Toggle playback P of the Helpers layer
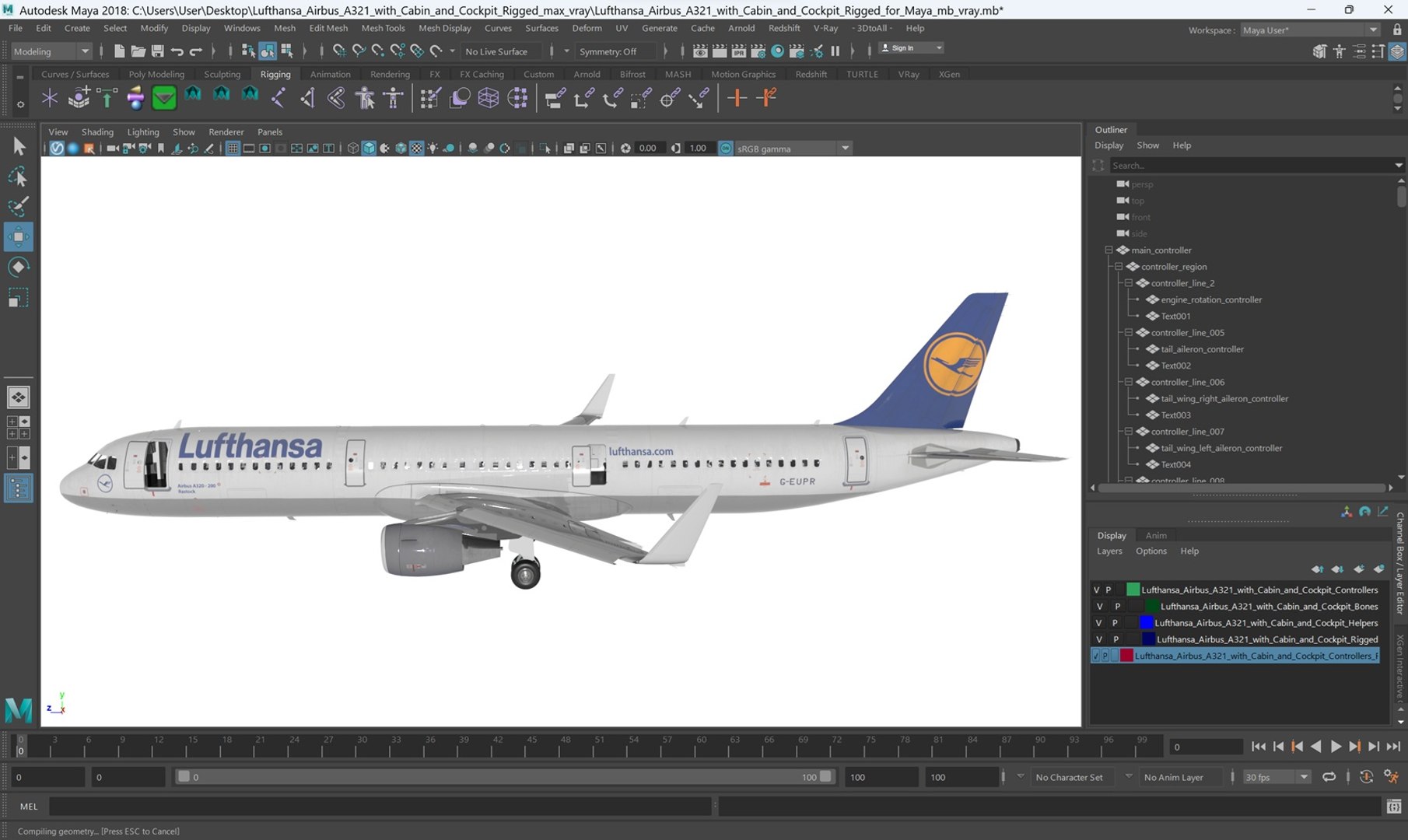Screen dimensions: 1408x840 (x=1115, y=623)
